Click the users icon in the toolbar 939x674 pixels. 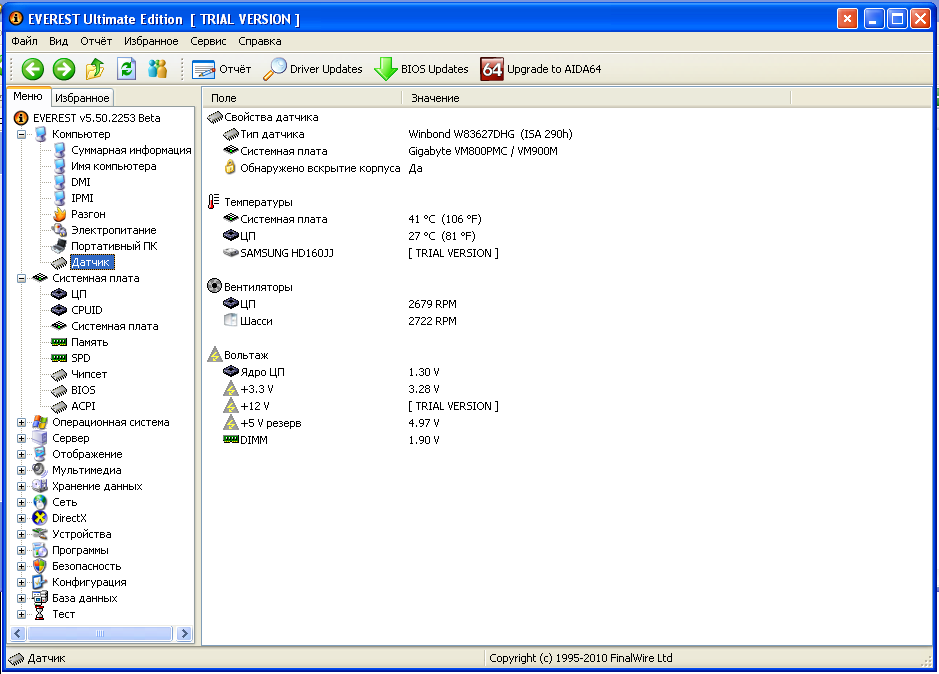[x=157, y=69]
